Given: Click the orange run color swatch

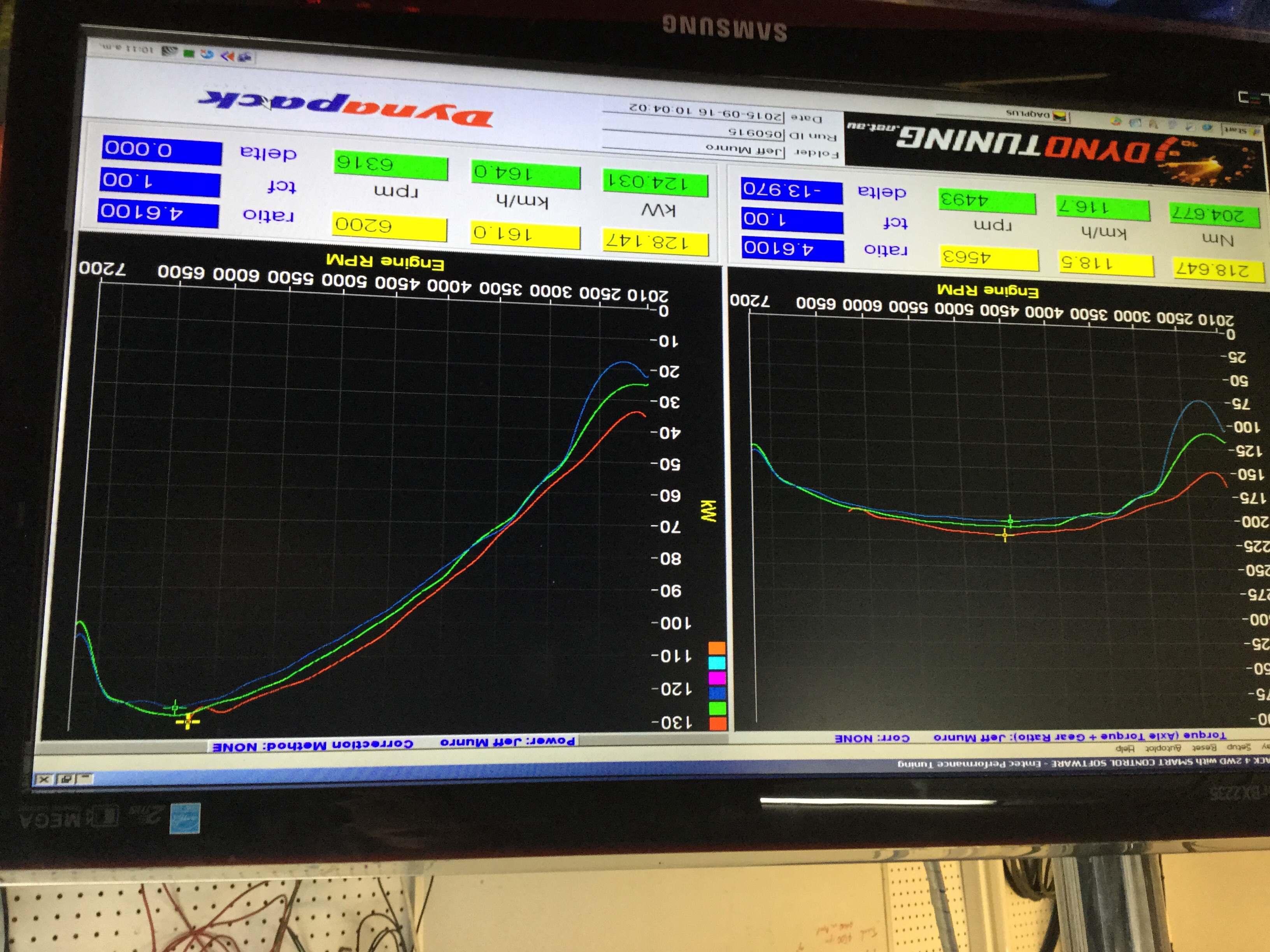Looking at the screenshot, I should [x=717, y=648].
